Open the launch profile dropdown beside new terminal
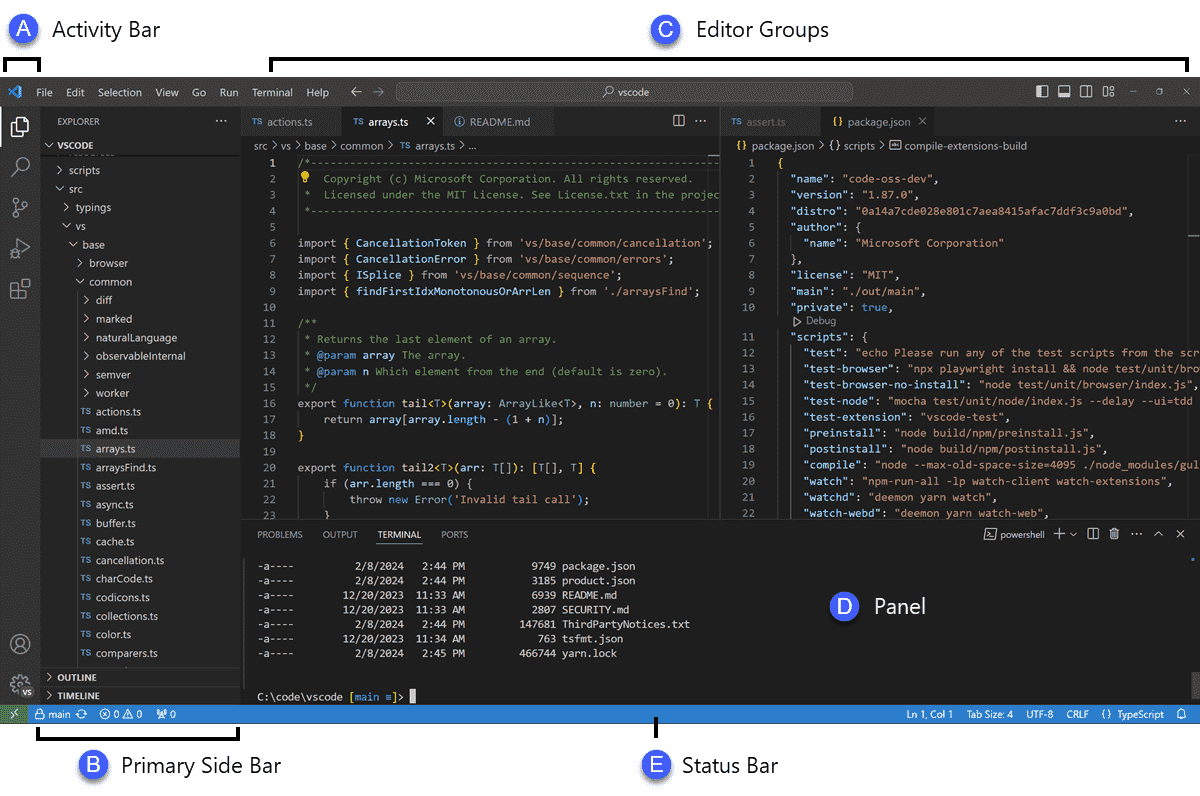This screenshot has height=796, width=1200. 1073,535
